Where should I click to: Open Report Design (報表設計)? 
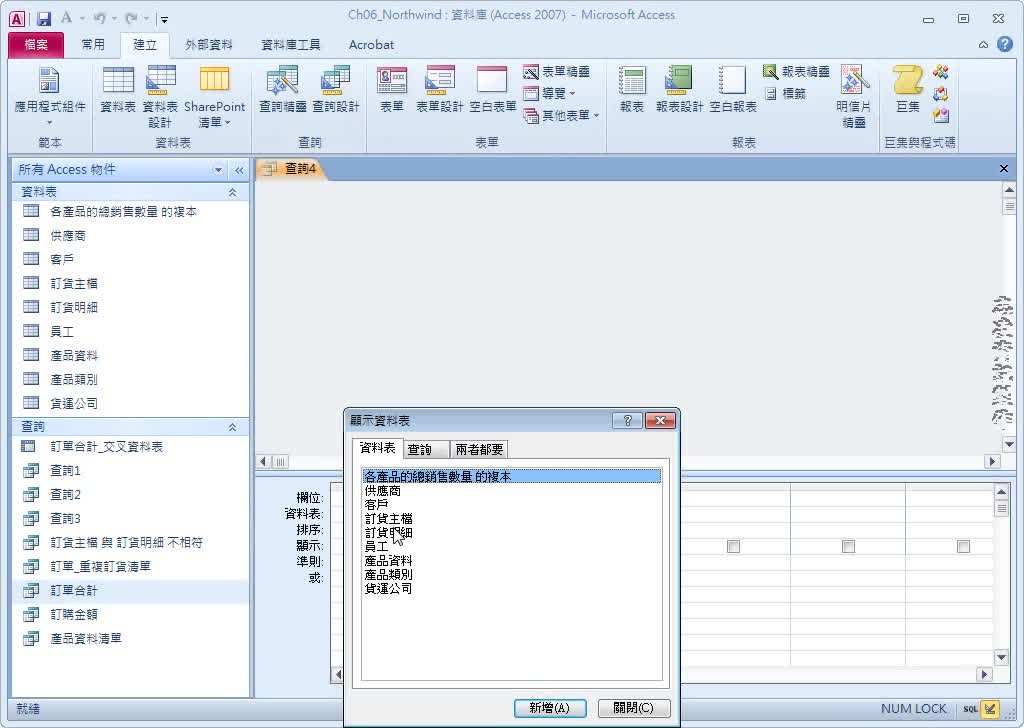[x=679, y=90]
